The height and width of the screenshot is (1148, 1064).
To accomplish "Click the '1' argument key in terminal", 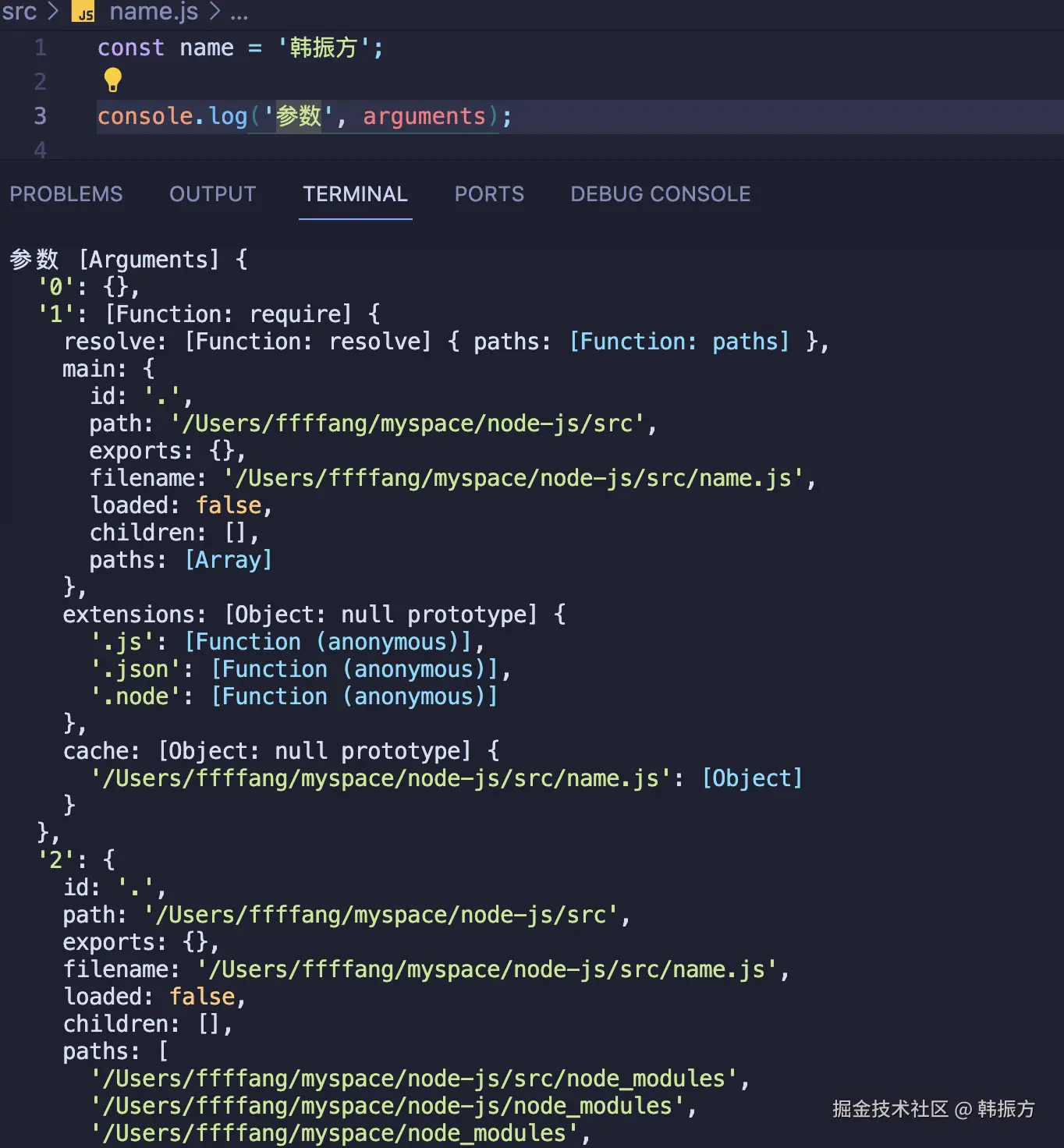I will pos(56,314).
